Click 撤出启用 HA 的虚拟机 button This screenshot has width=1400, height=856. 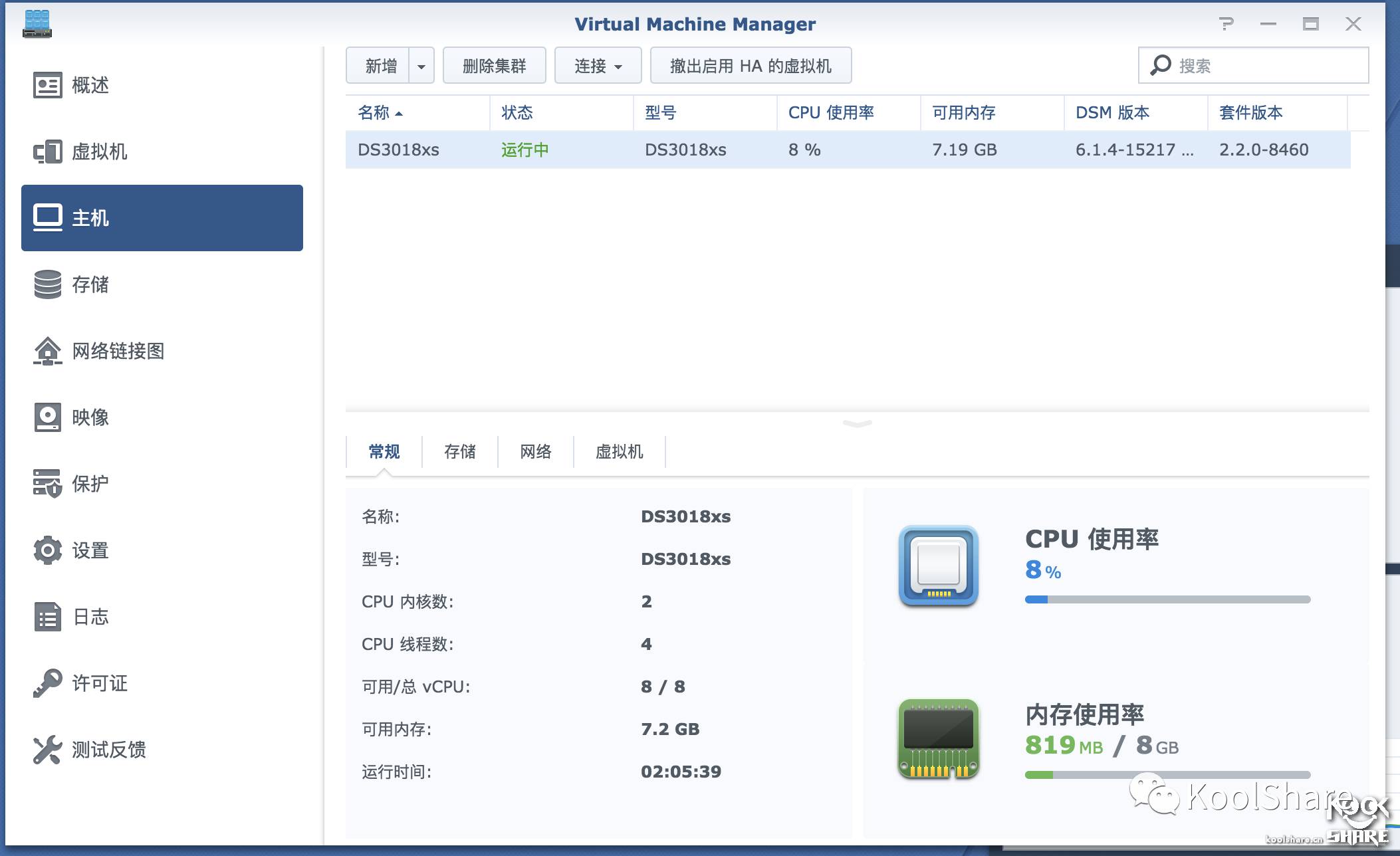(x=751, y=66)
